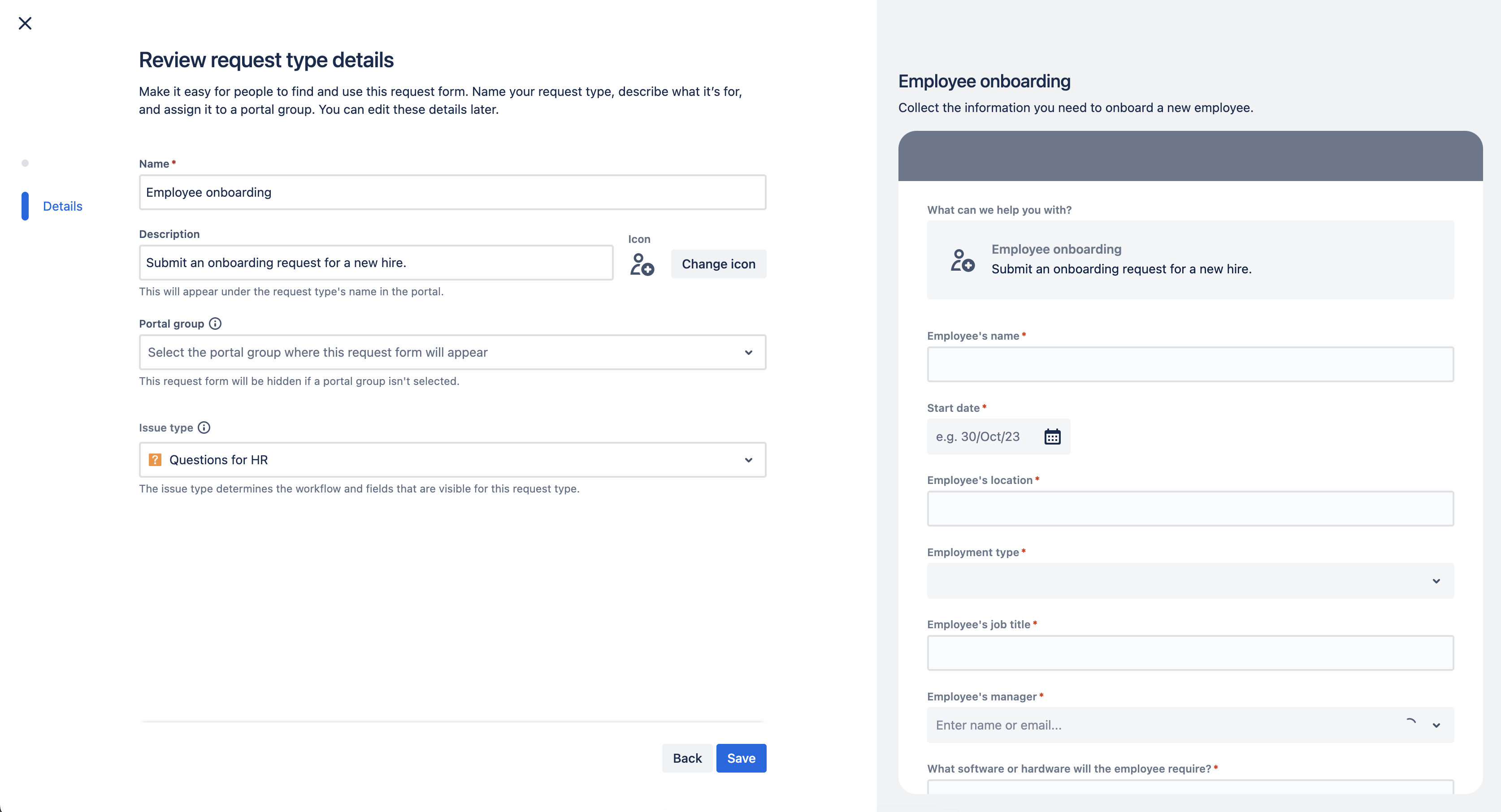Close the request type details dialog
The width and height of the screenshot is (1501, 812).
[26, 23]
